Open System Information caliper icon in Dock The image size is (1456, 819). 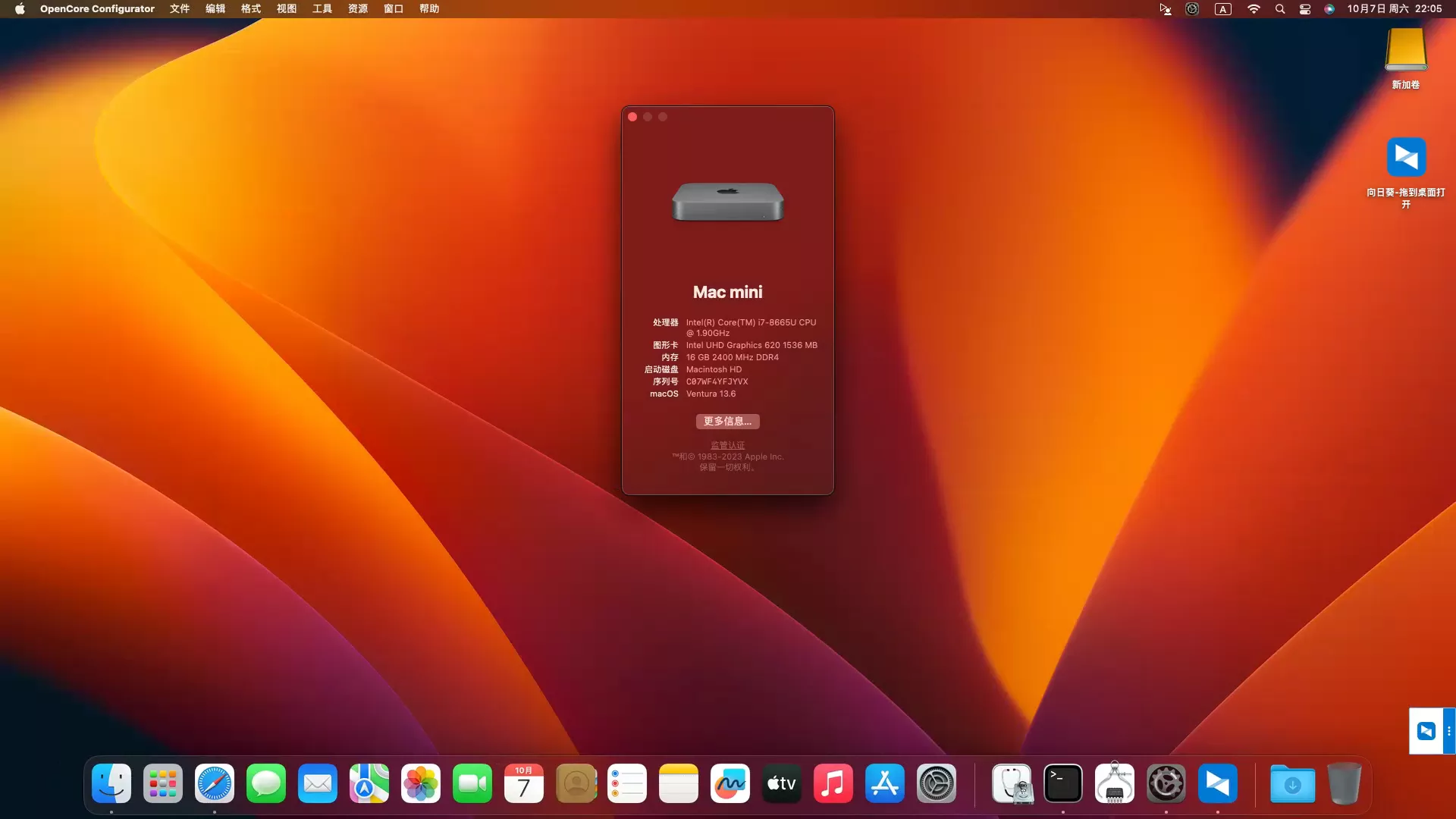pos(1114,784)
